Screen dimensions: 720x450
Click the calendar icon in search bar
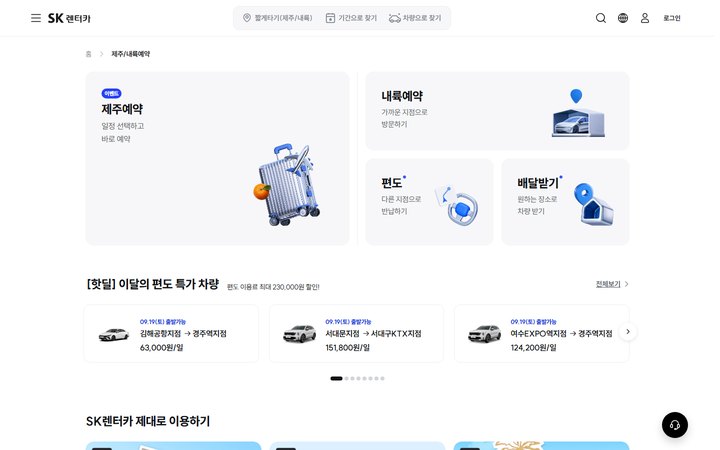tap(330, 18)
